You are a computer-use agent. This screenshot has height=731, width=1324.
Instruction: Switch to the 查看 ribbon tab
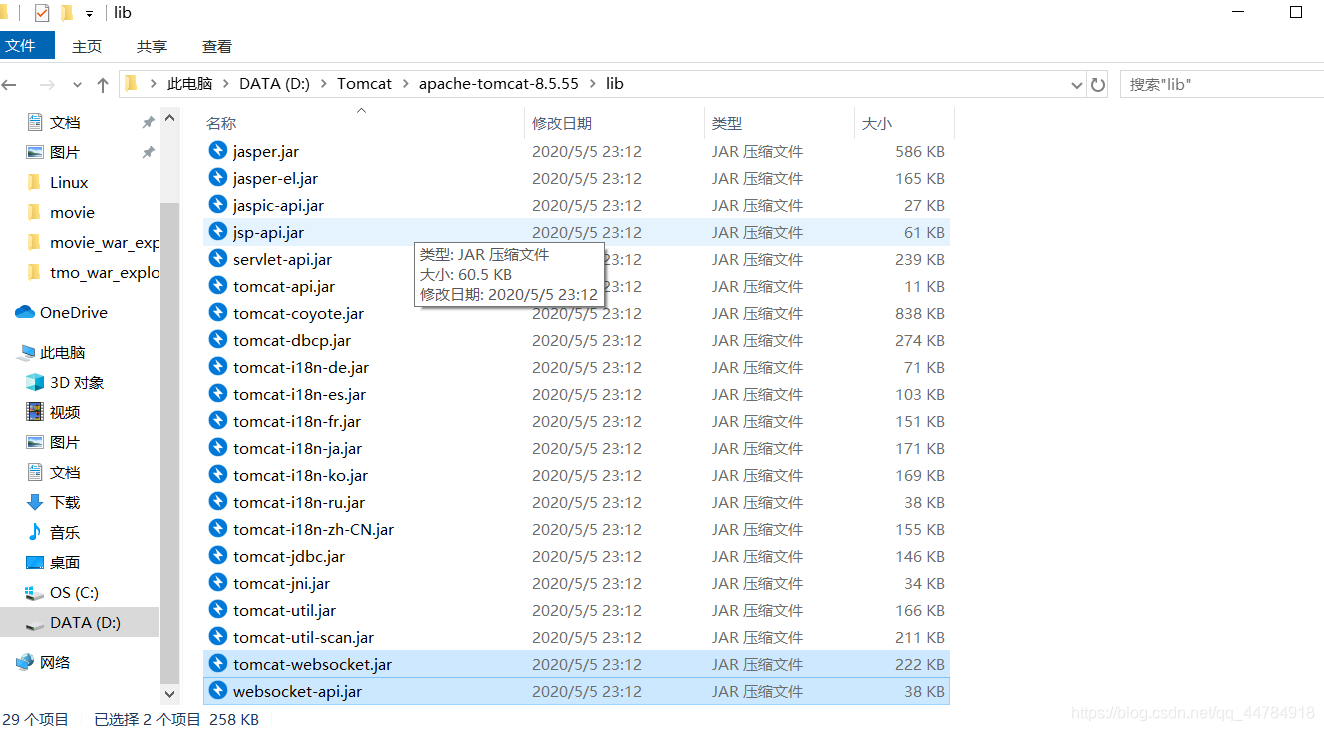(217, 46)
